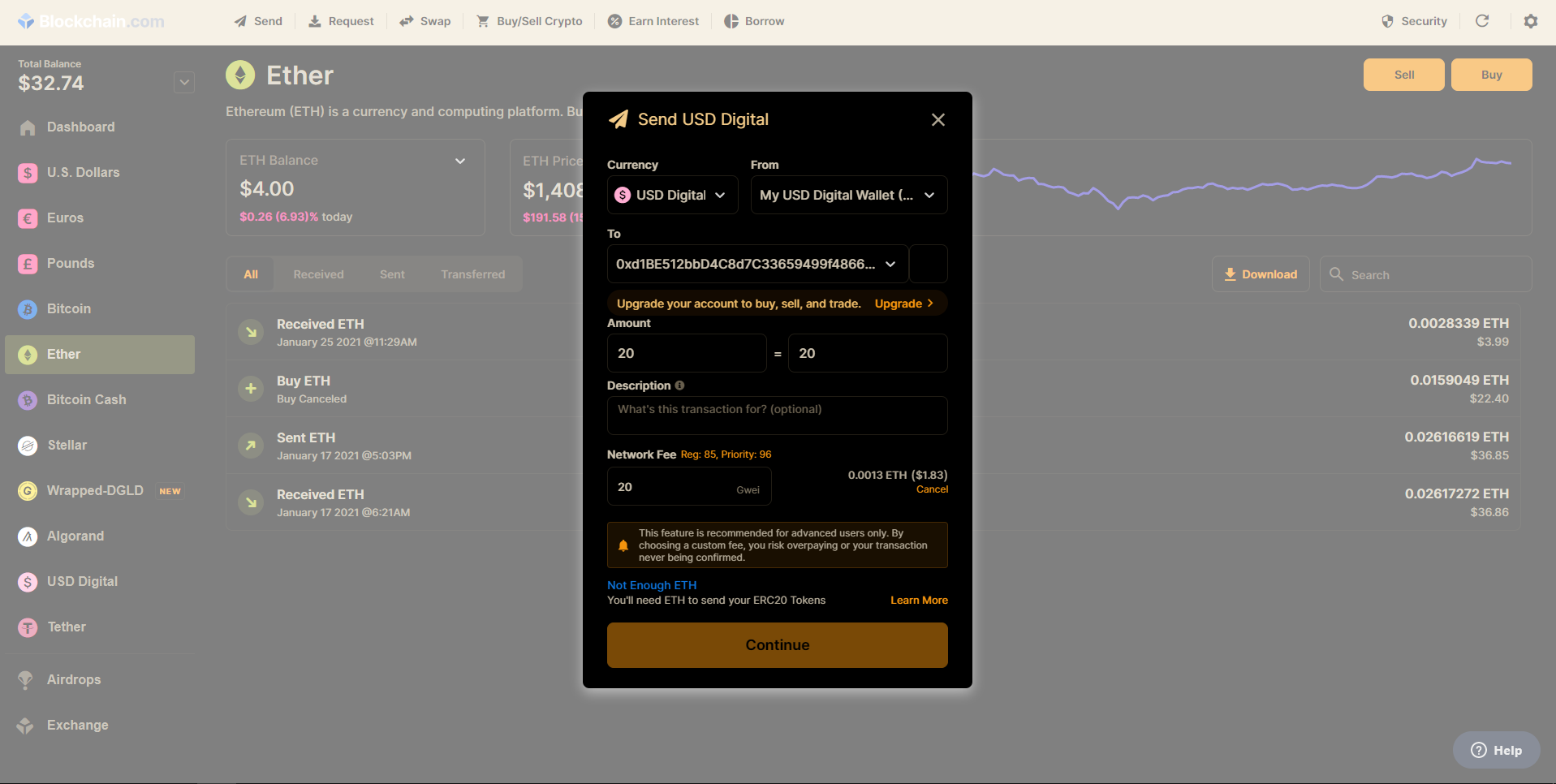Click the Blockchain.com logo
The width and height of the screenshot is (1556, 784).
pyautogui.click(x=91, y=21)
